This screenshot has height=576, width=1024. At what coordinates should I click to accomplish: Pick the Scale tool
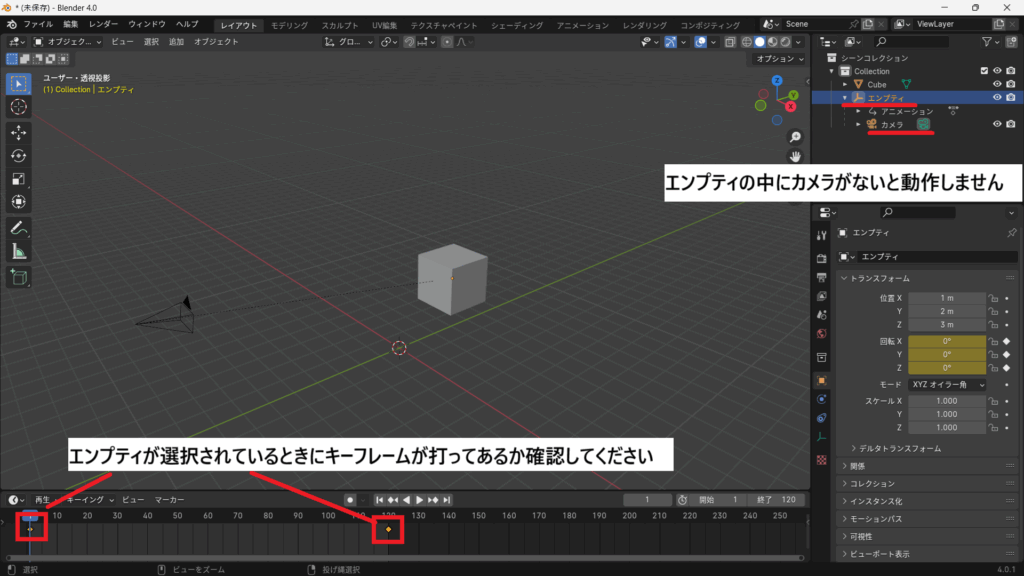19,179
